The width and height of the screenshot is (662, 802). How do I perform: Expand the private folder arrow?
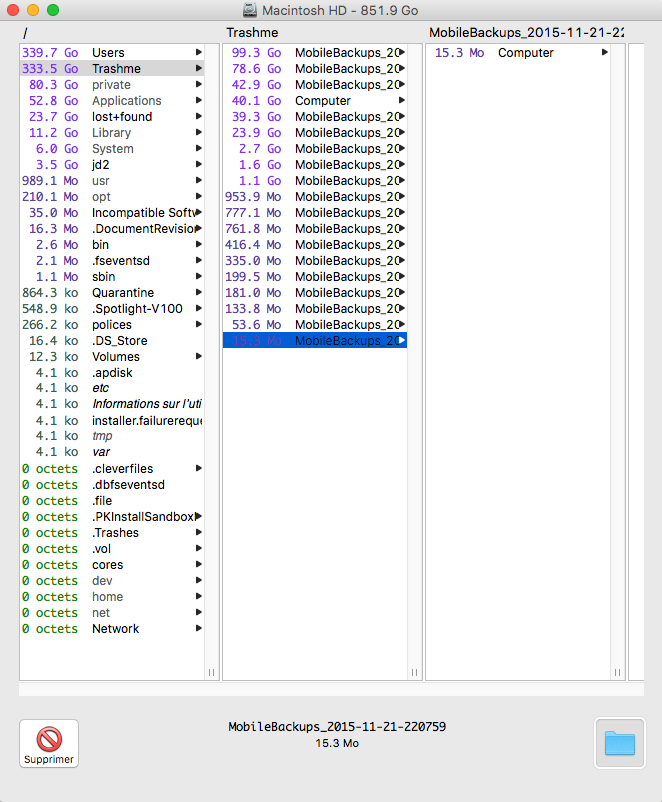(198, 84)
